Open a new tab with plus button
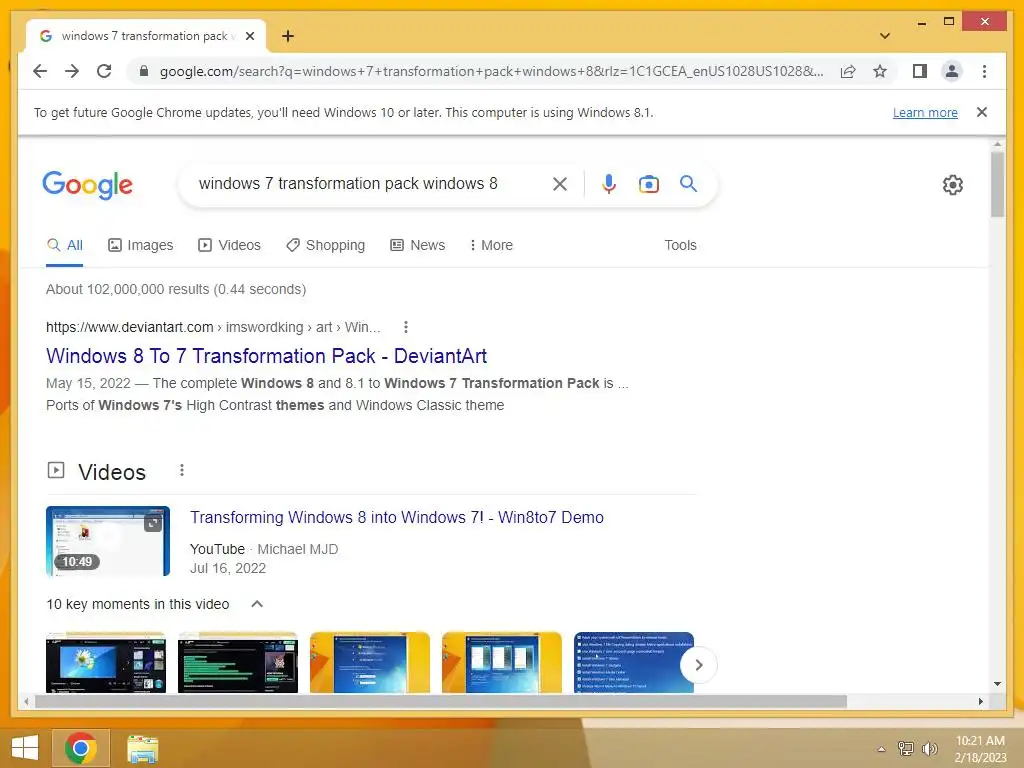Viewport: 1024px width, 768px height. [288, 36]
